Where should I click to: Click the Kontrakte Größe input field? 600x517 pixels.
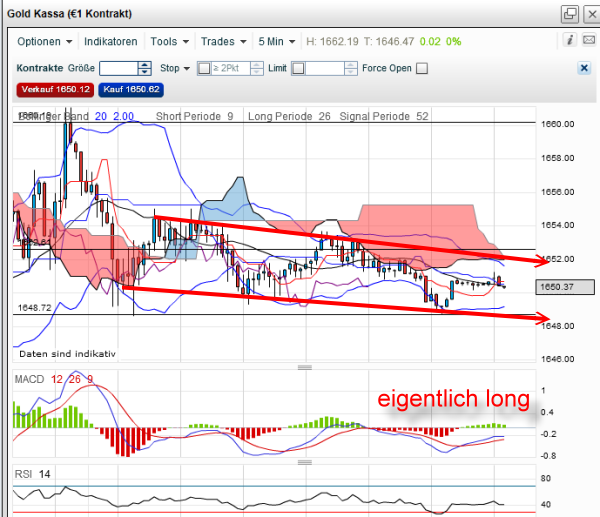click(118, 68)
